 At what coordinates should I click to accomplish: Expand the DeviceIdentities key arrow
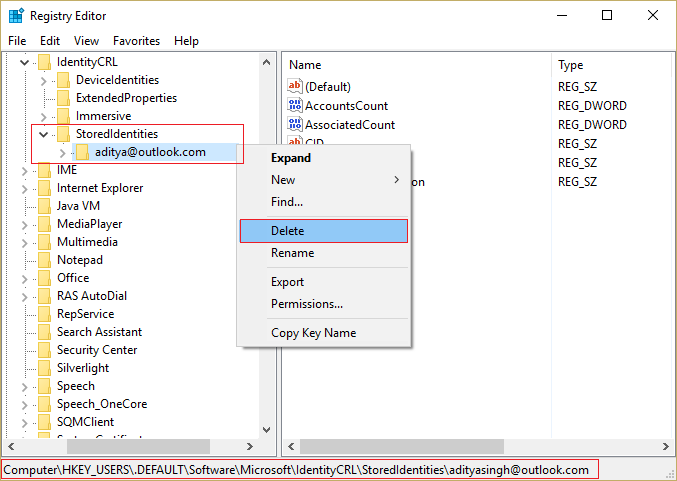(x=43, y=80)
